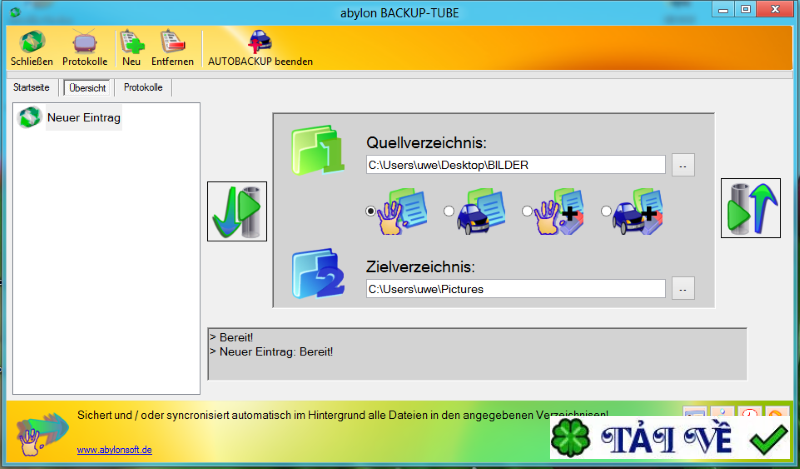Remove entry using Entfernen button
The height and width of the screenshot is (469, 800).
pyautogui.click(x=172, y=48)
